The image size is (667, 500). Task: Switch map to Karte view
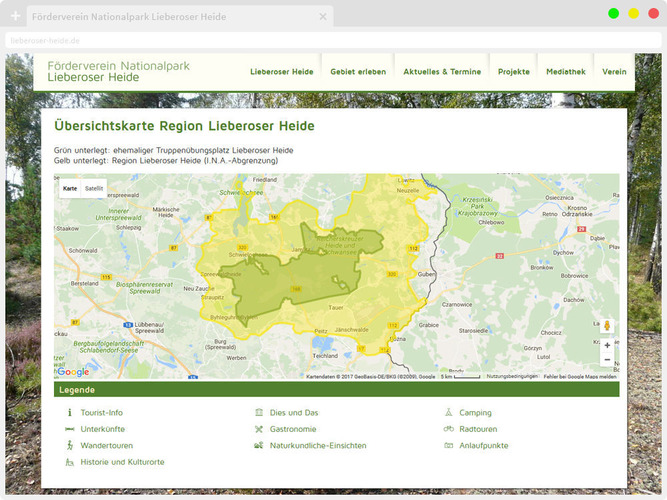point(70,188)
